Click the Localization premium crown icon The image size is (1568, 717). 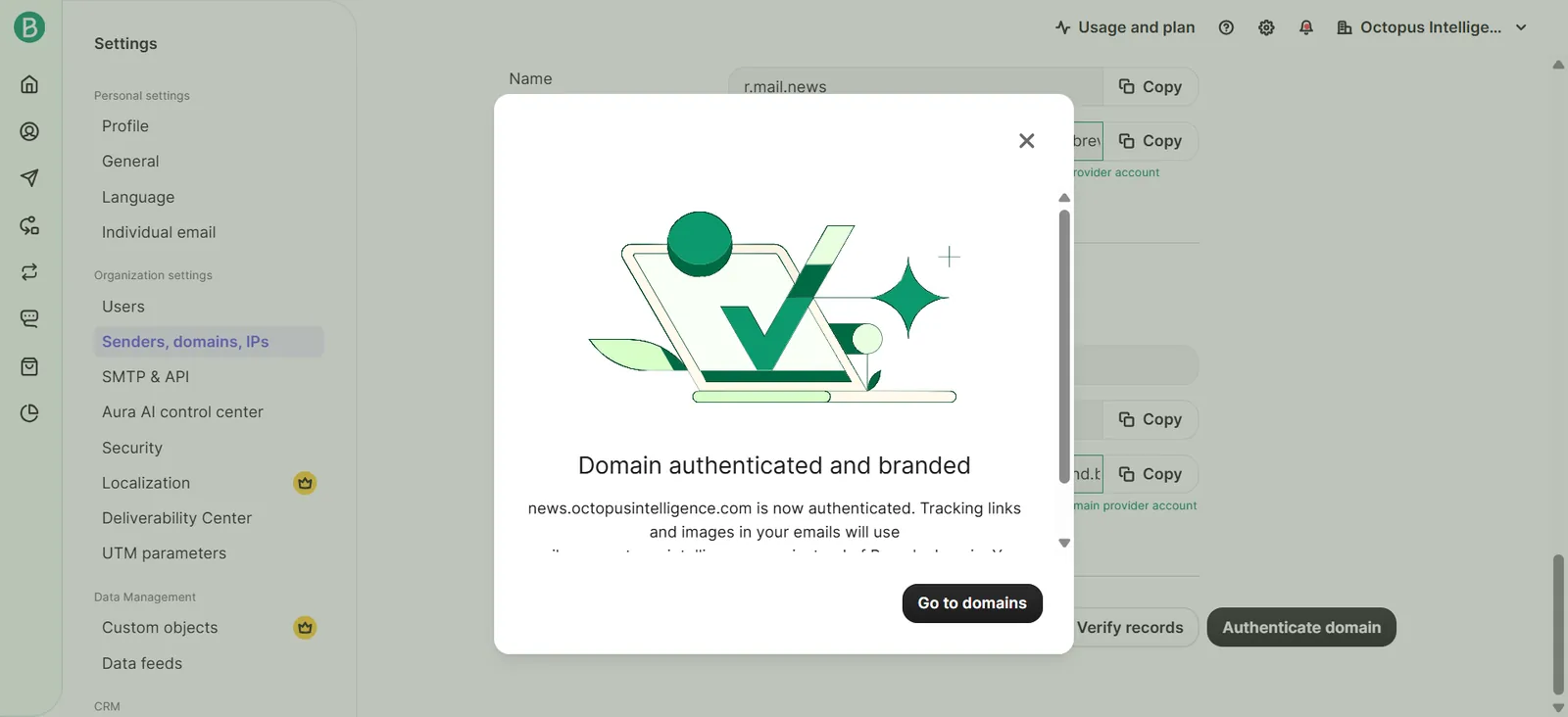(x=305, y=483)
